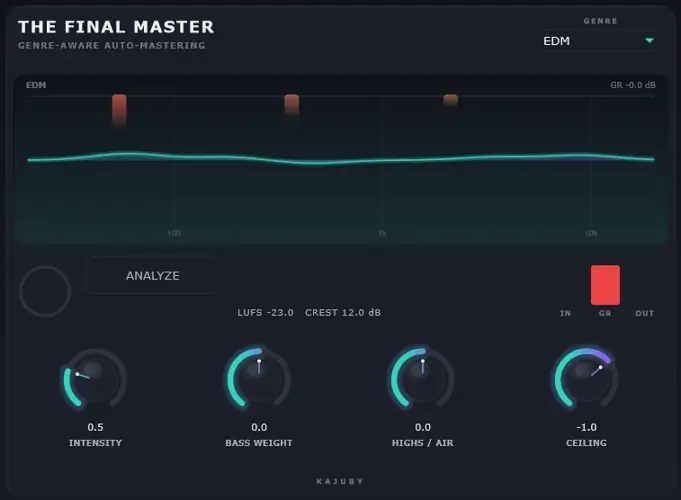
Task: Click the Highs / Air value 0.0
Action: coord(423,427)
